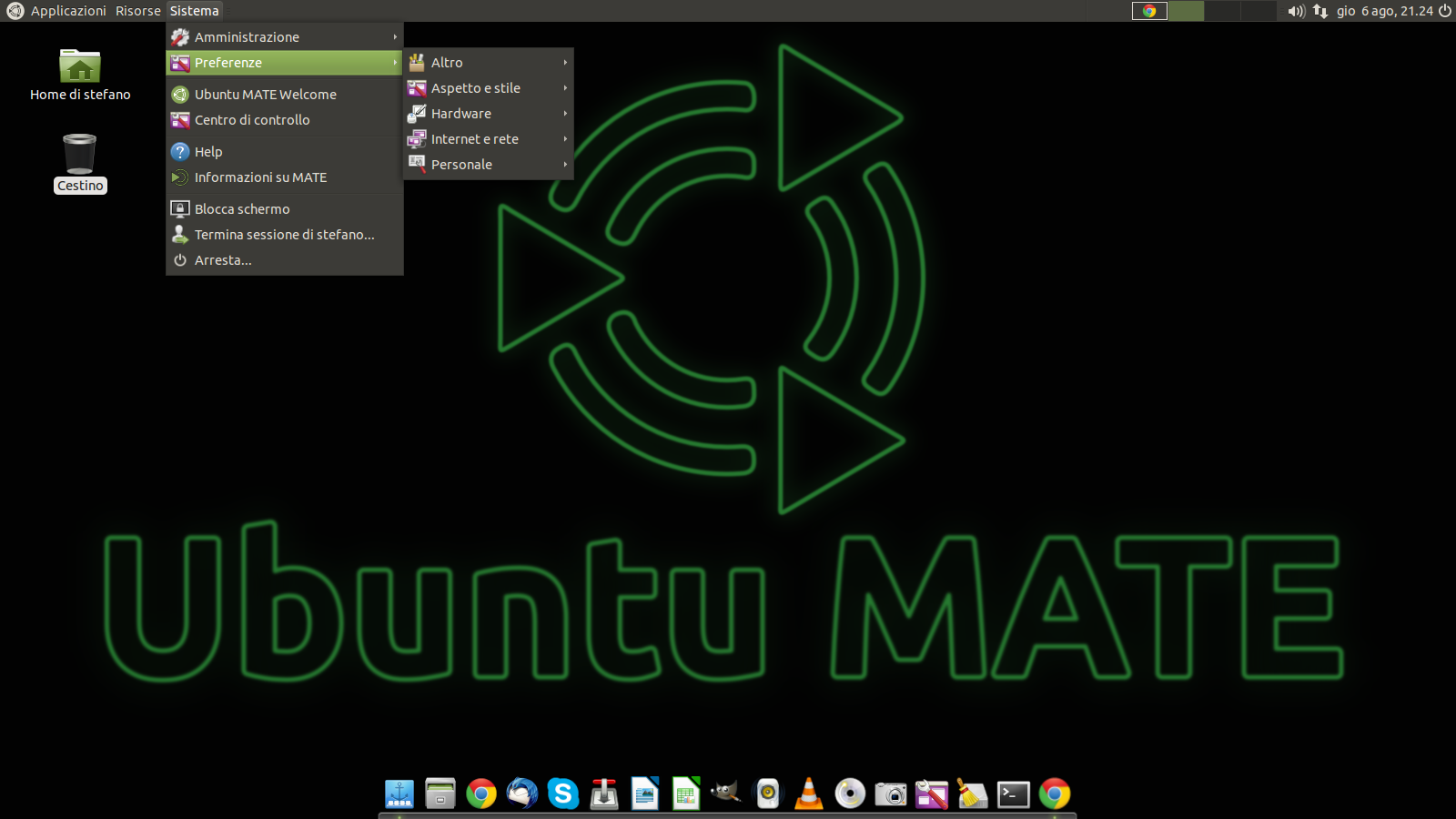Viewport: 1456px width, 819px height.
Task: Launch LibreOffice Calc from the dock
Action: pyautogui.click(x=686, y=794)
